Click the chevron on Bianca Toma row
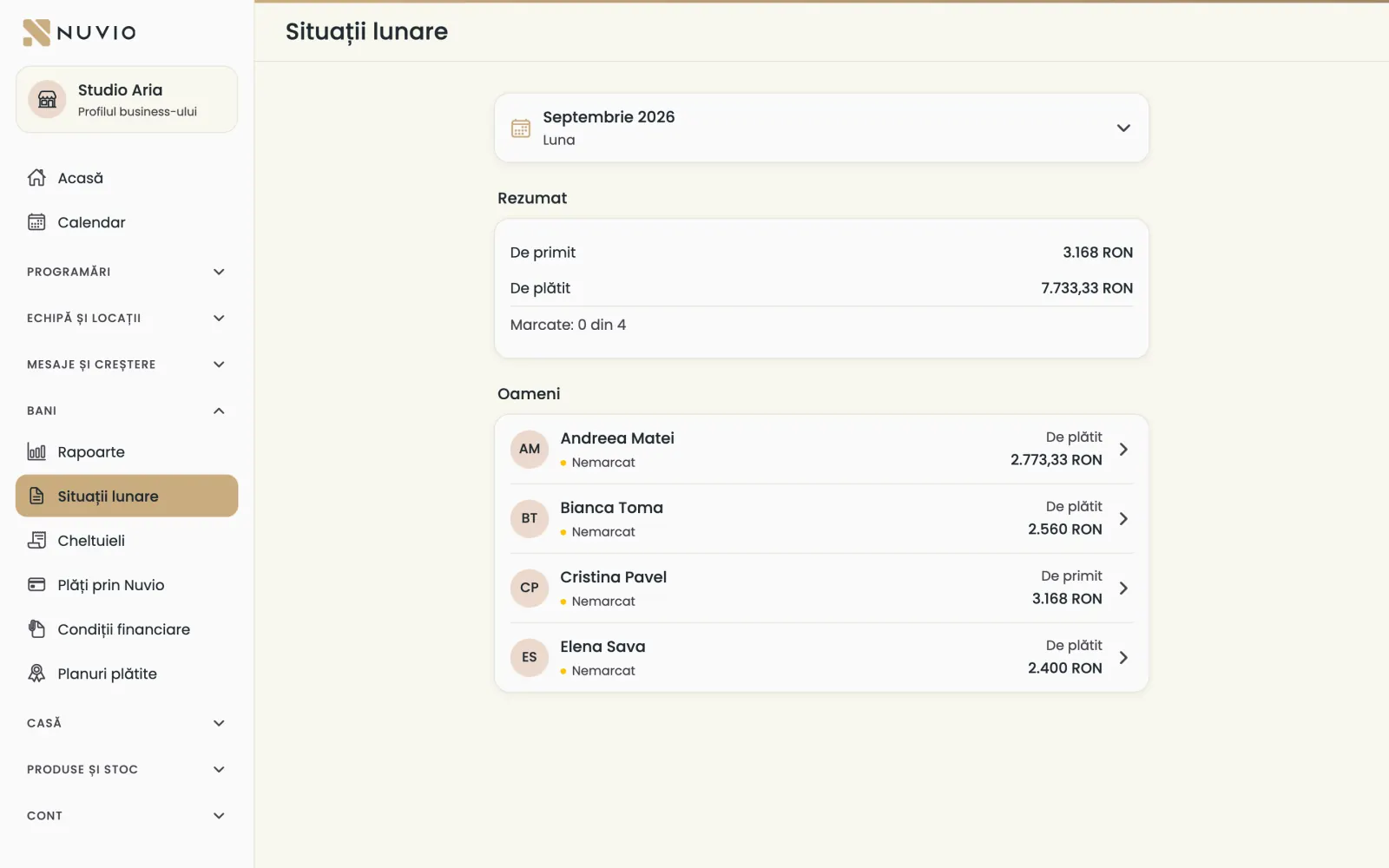 (1123, 518)
